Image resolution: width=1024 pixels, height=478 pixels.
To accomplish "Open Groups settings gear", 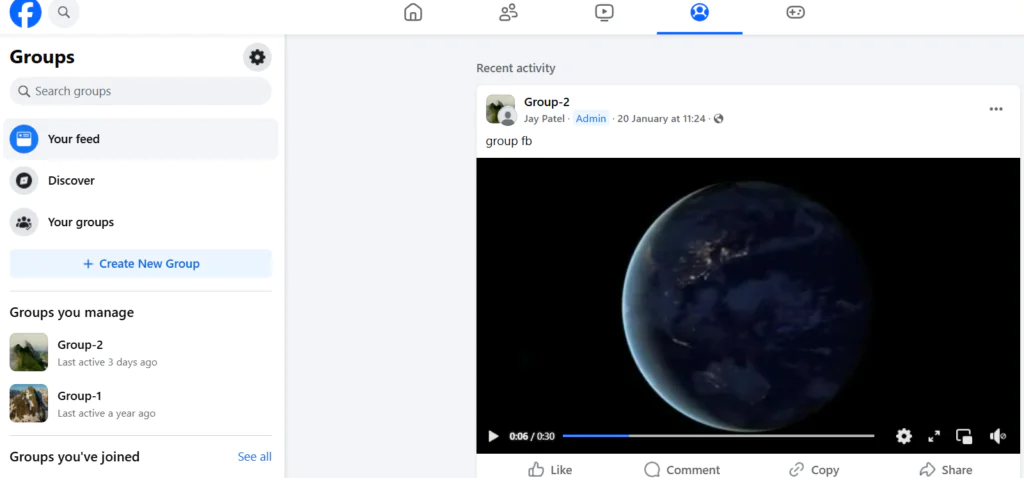I will (257, 57).
